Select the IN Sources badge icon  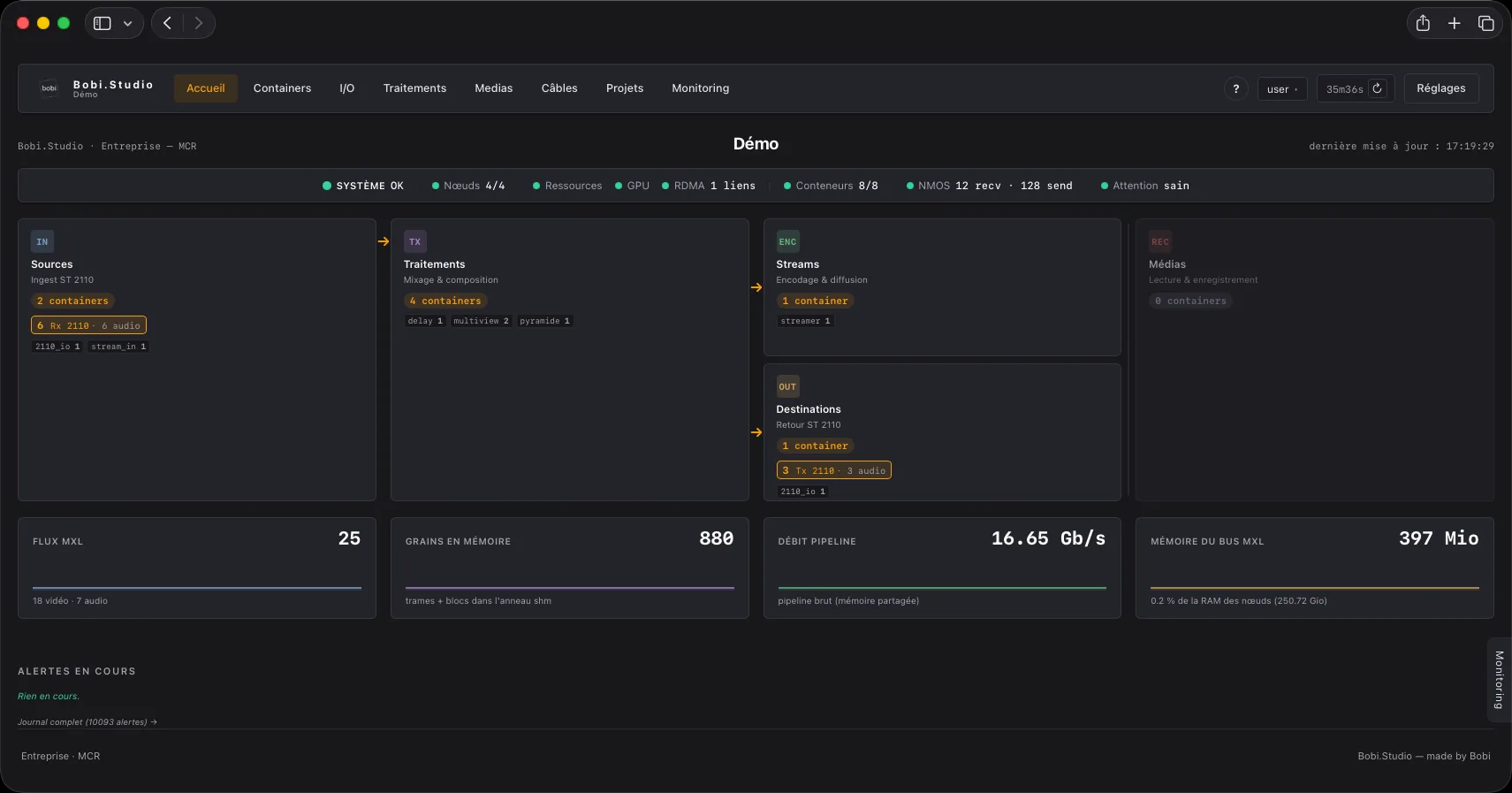42,241
